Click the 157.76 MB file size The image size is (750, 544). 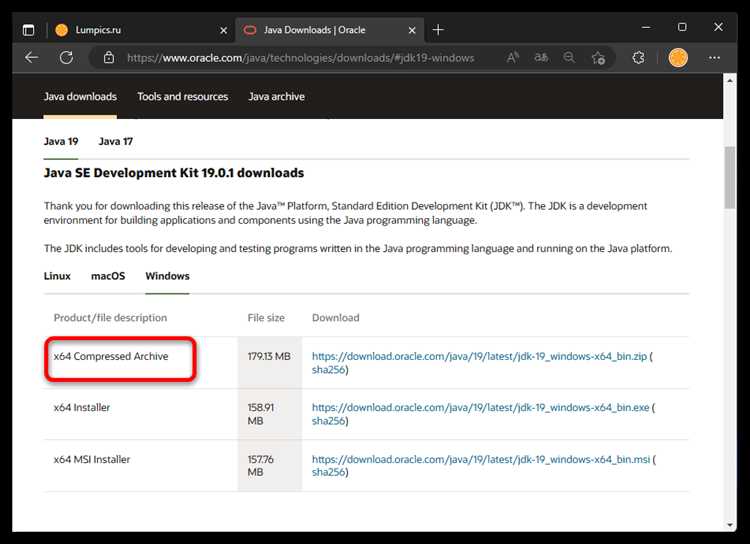(261, 466)
